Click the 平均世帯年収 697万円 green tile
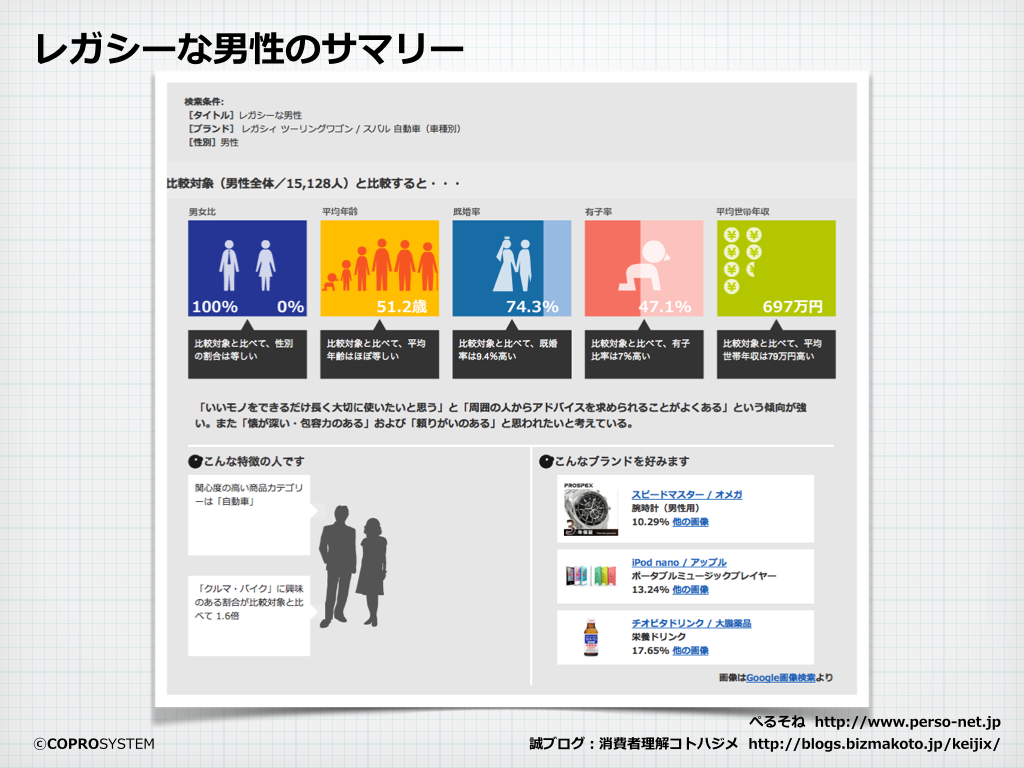The width and height of the screenshot is (1024, 768). click(x=776, y=268)
